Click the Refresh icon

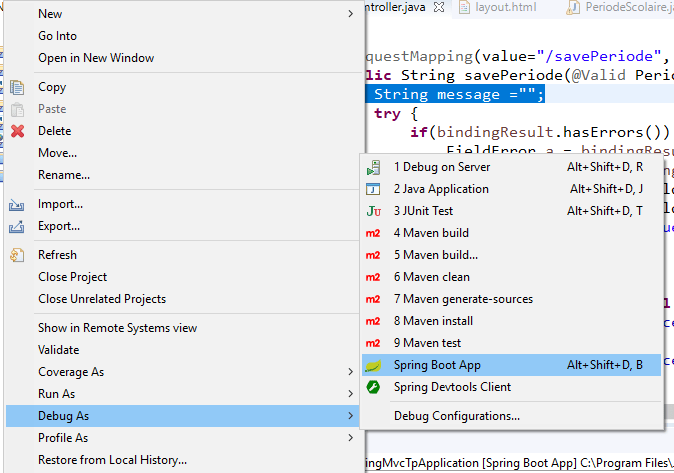pos(17,255)
